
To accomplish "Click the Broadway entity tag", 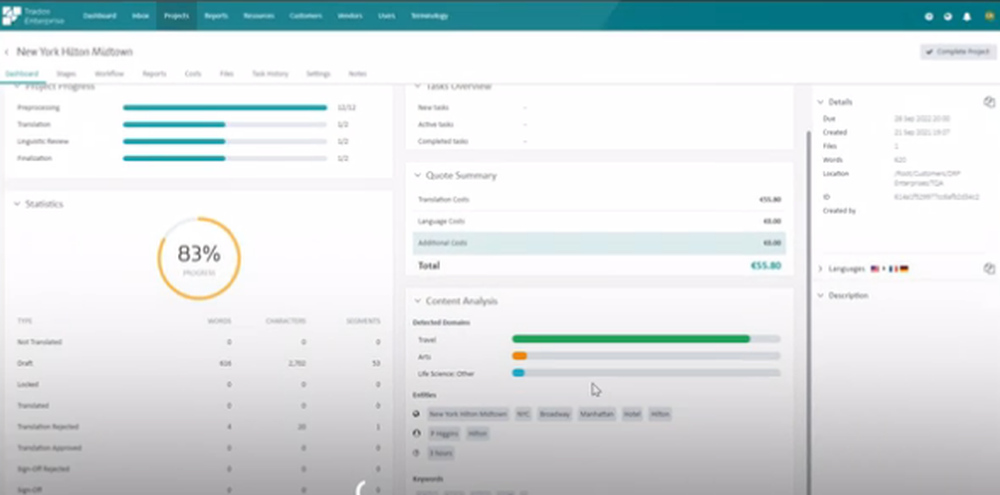I will pyautogui.click(x=555, y=415).
